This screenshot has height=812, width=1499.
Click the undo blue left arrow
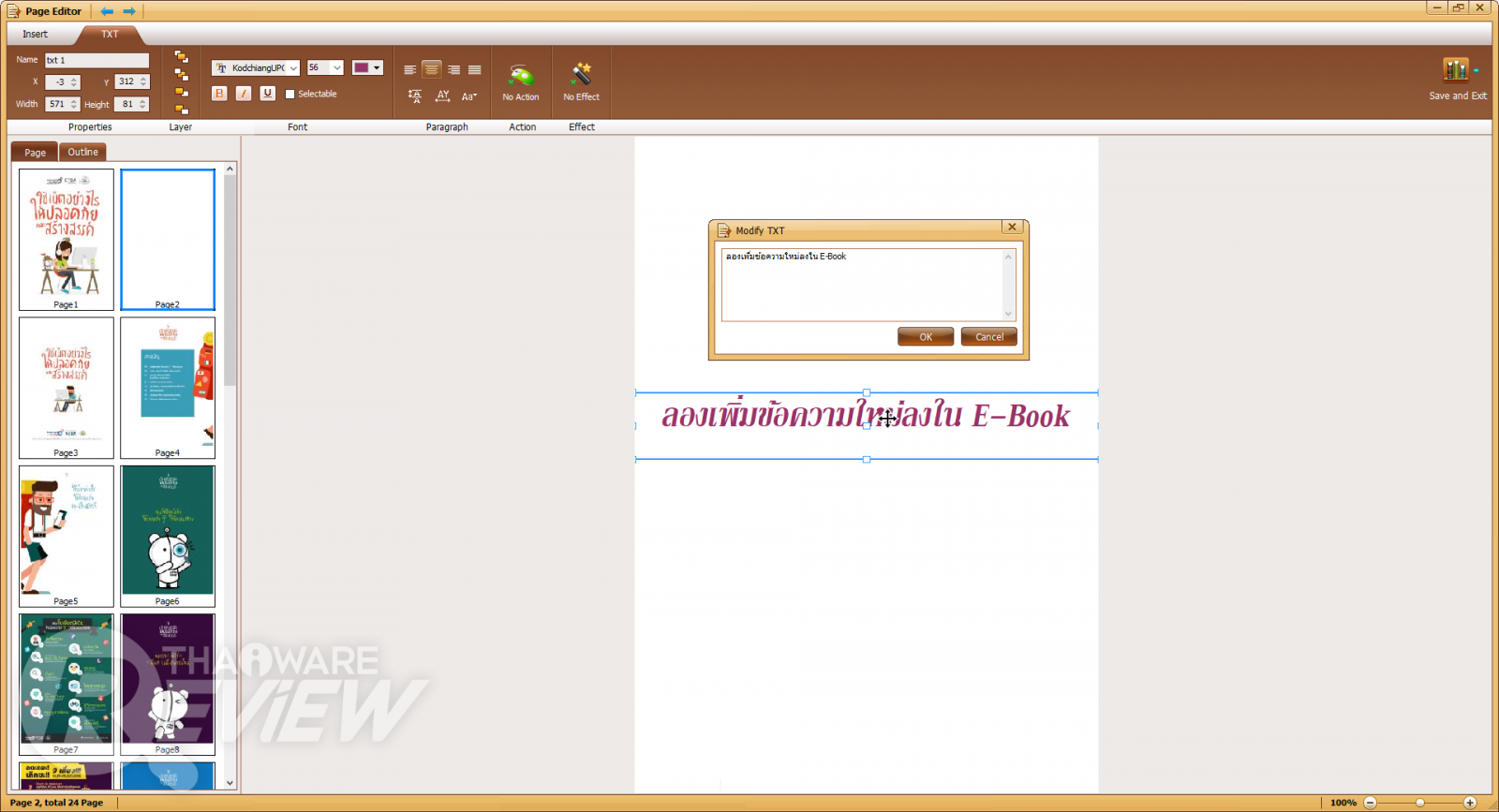(x=107, y=11)
